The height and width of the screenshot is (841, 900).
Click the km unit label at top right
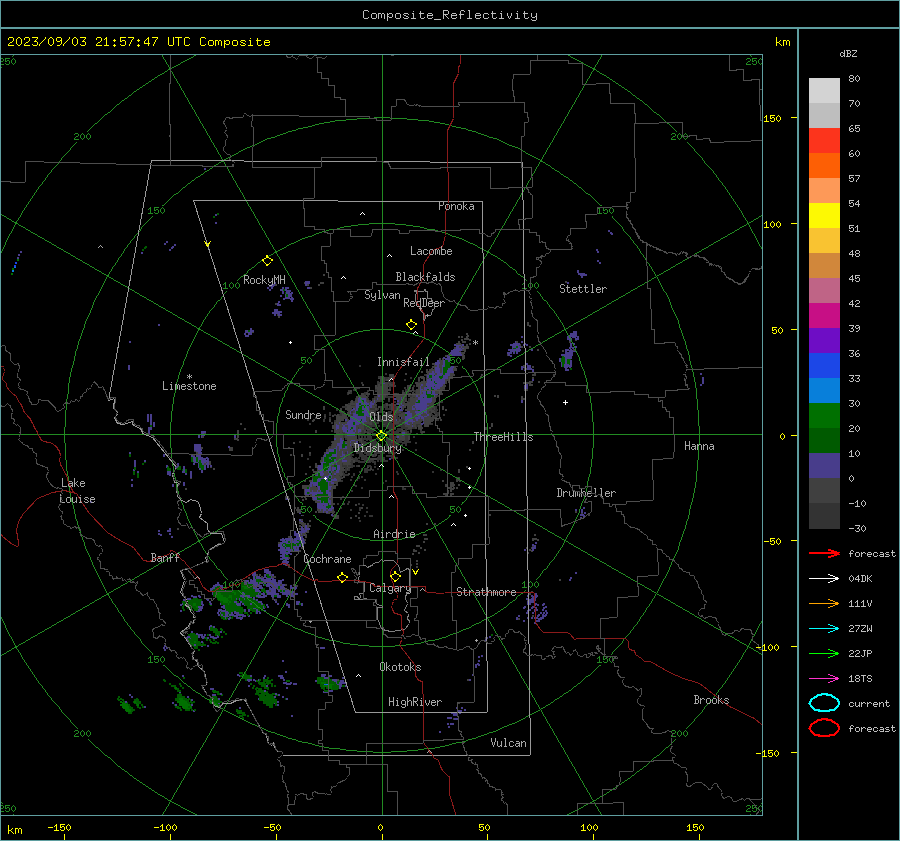coord(782,42)
